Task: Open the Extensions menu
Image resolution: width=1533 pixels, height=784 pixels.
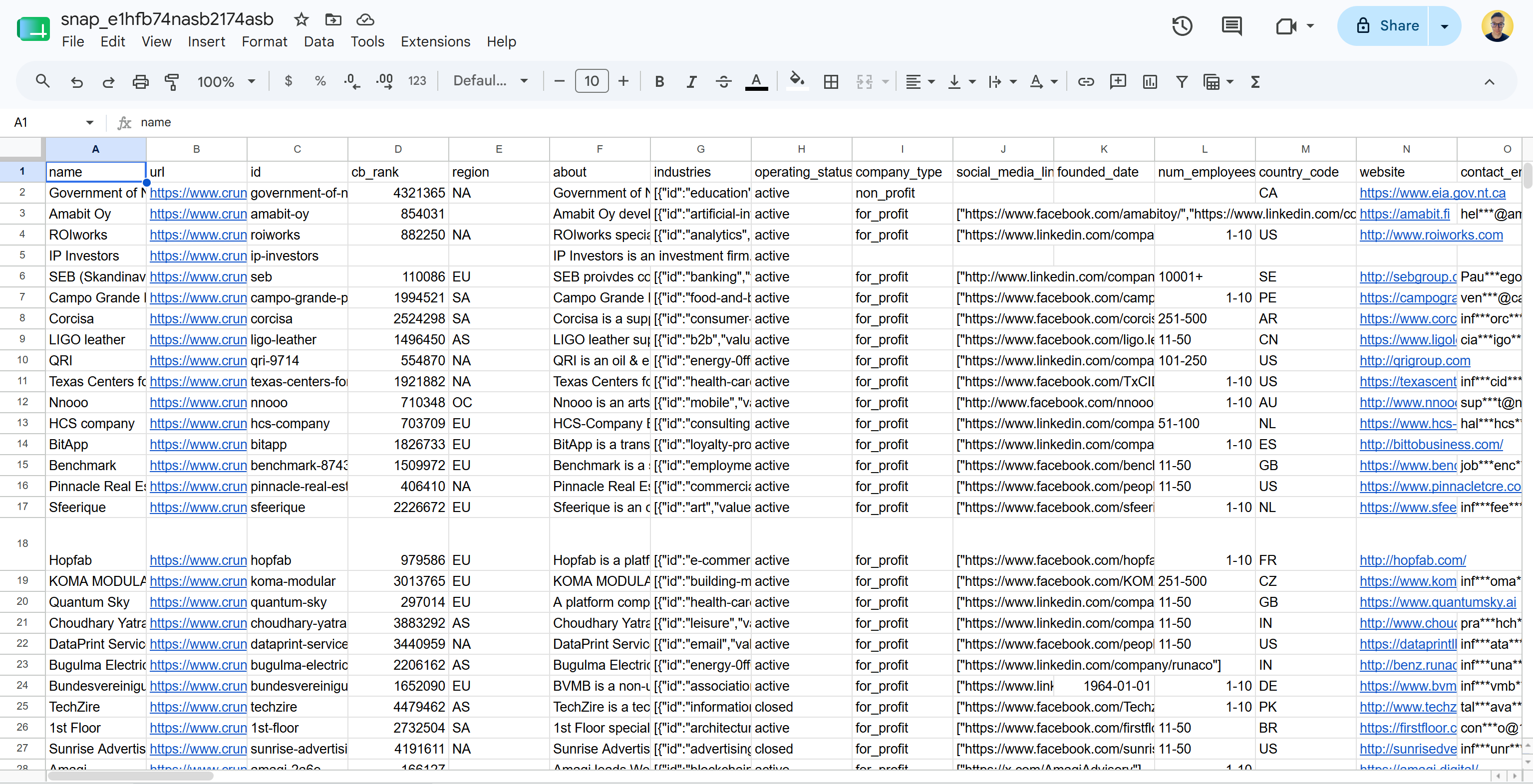Action: click(x=436, y=41)
